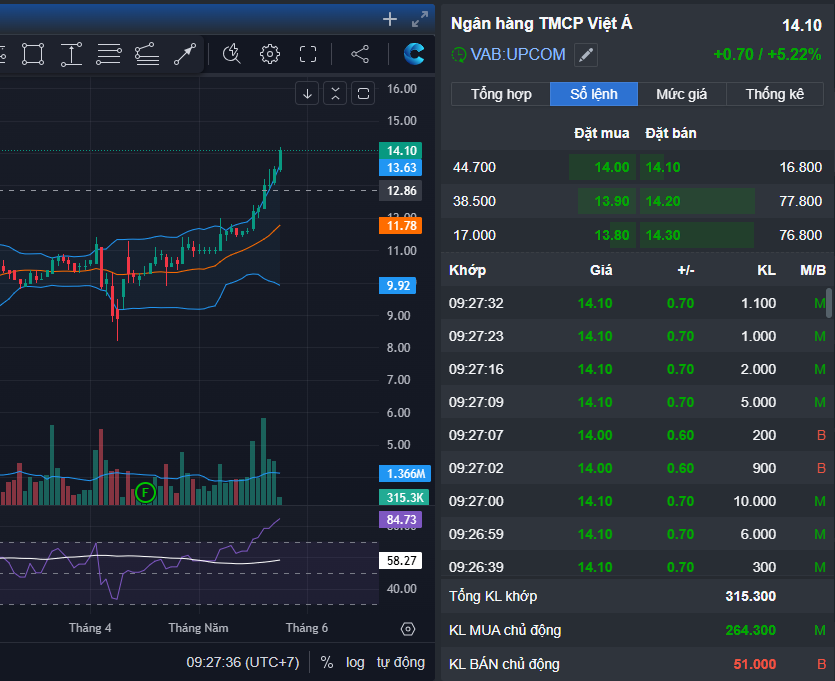The width and height of the screenshot is (835, 681).
Task: Click the Tháng 4 time axis label
Action: click(90, 628)
